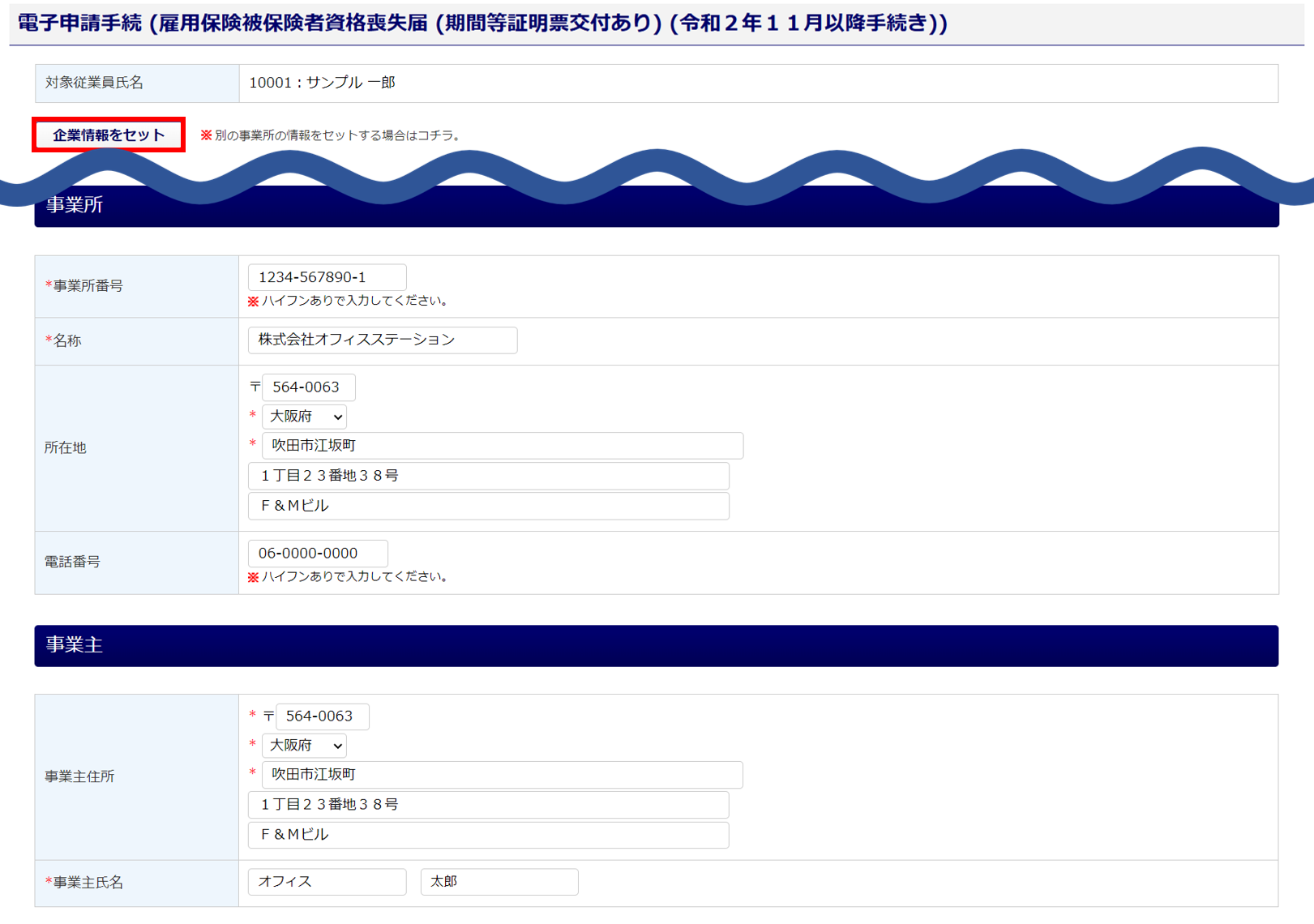This screenshot has width=1314, height=924.
Task: Click the 企業情報をセット button
Action: click(109, 135)
